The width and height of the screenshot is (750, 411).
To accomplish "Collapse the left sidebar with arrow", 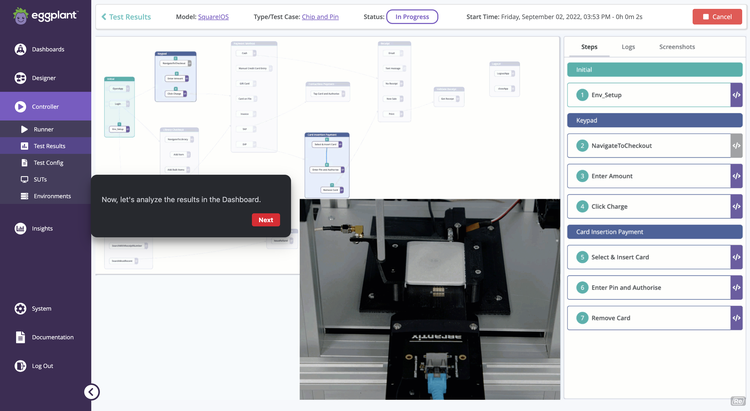I will click(91, 392).
